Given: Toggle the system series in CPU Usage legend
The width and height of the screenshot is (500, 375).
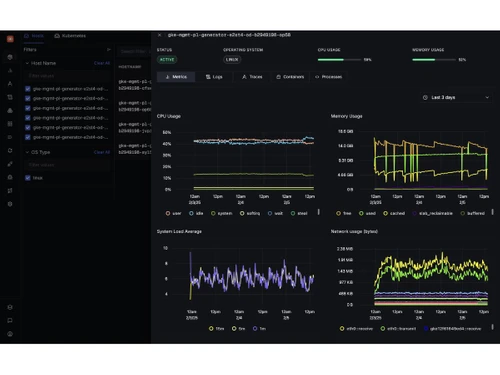Looking at the screenshot, I should (222, 213).
